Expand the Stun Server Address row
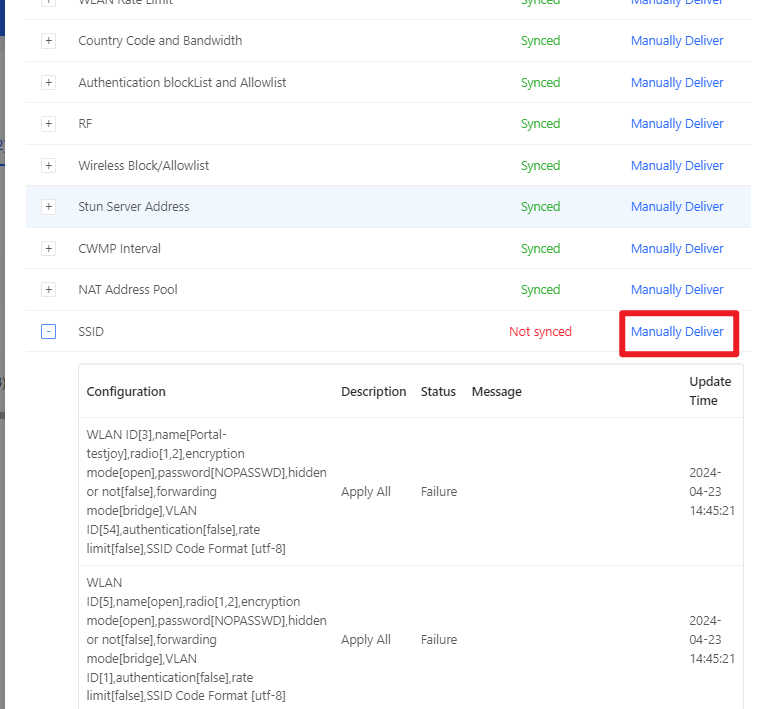 pos(48,207)
